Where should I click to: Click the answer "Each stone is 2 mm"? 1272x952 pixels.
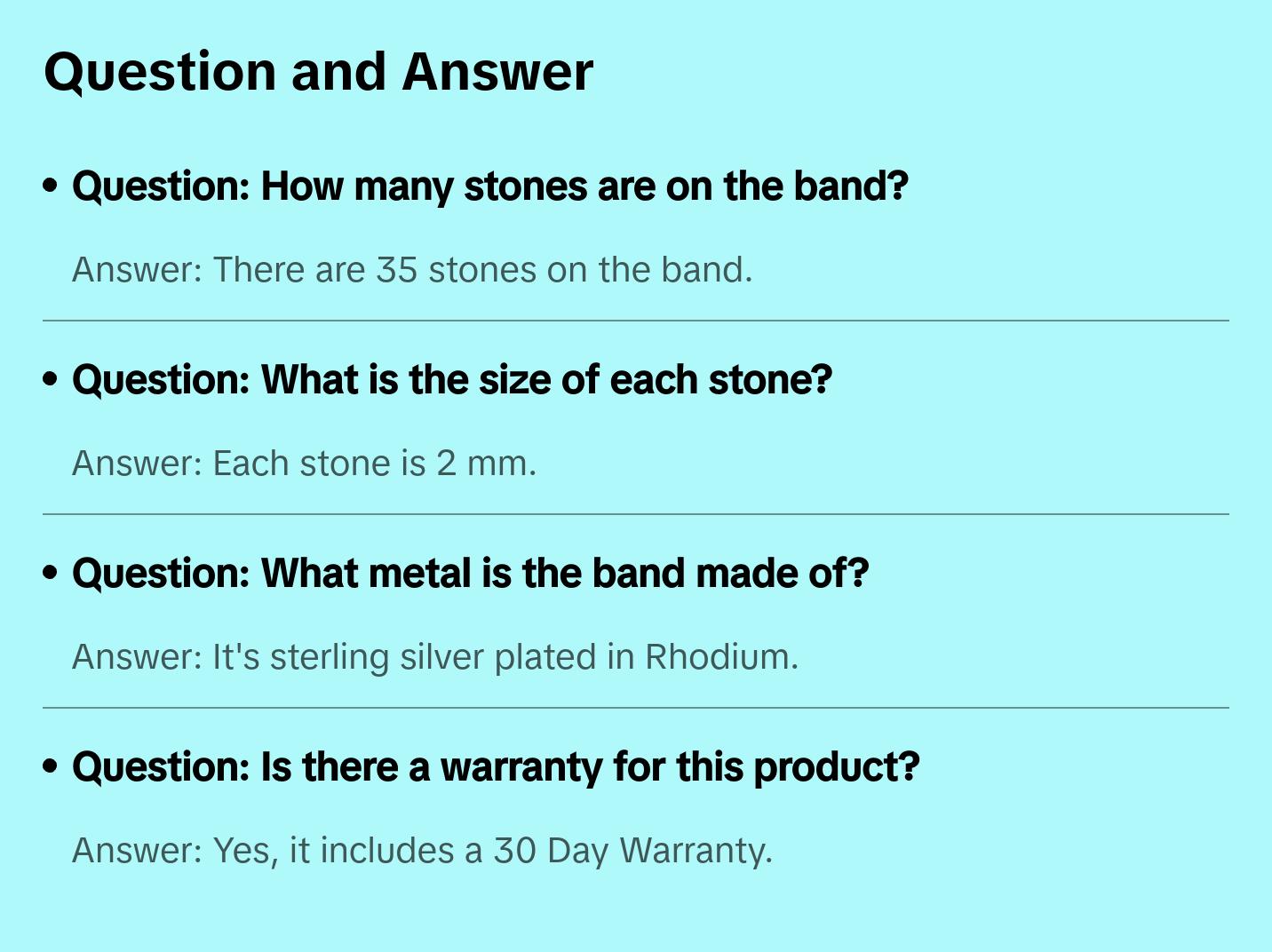click(x=304, y=464)
